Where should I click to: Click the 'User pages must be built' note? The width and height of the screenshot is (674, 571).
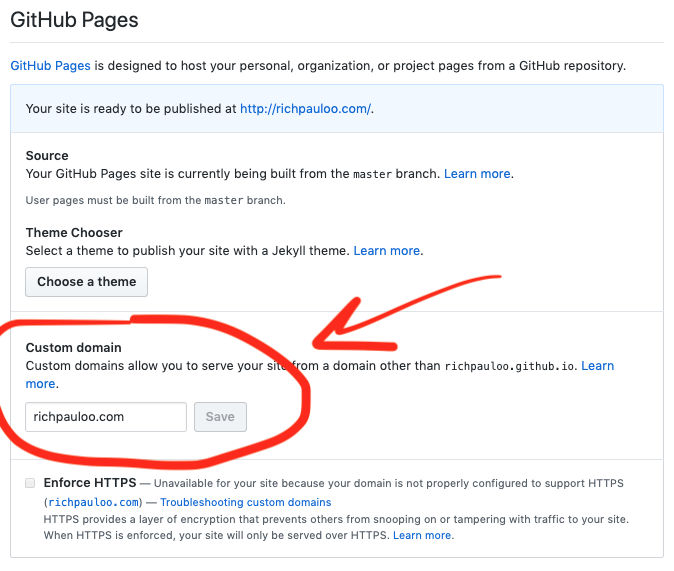pyautogui.click(x=155, y=200)
